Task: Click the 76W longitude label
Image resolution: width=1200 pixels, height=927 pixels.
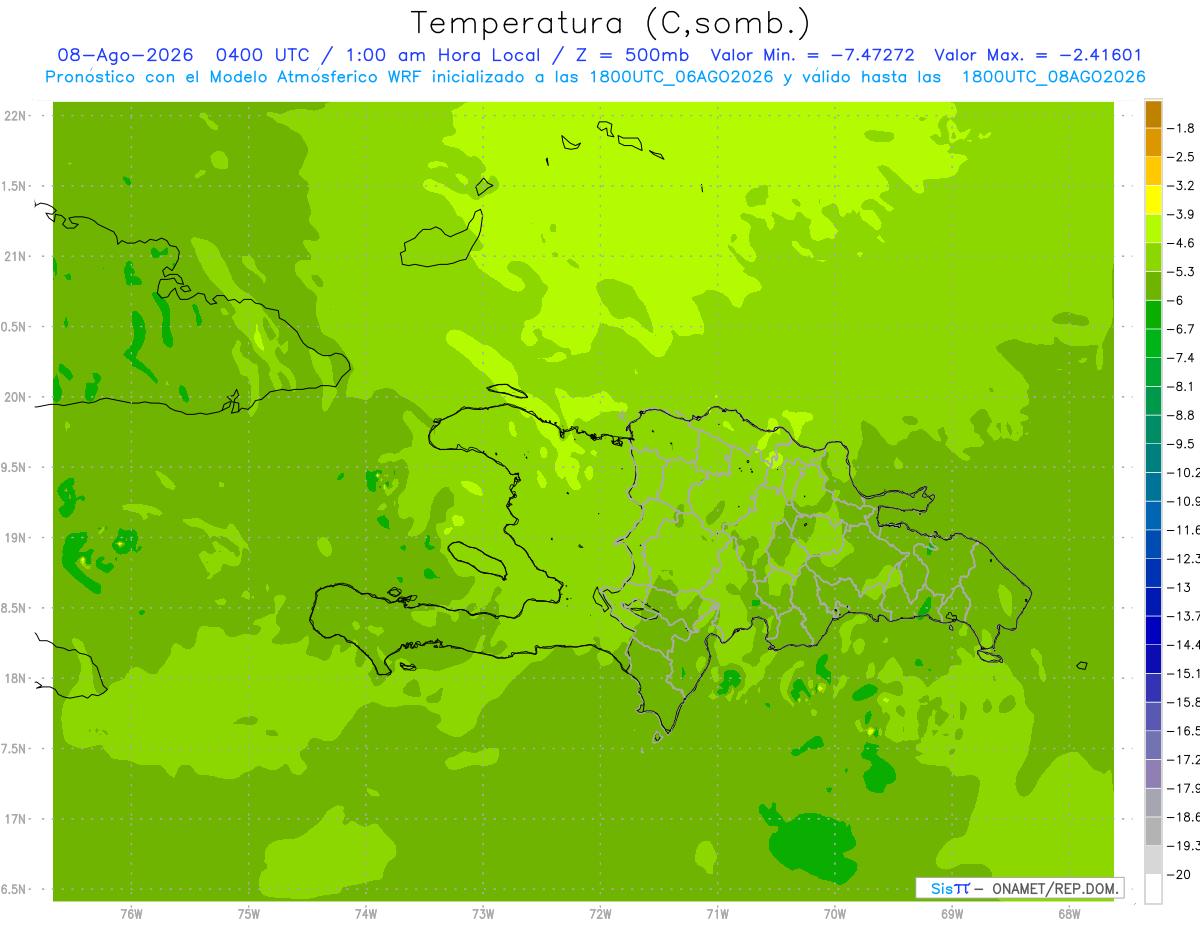Action: click(x=131, y=914)
